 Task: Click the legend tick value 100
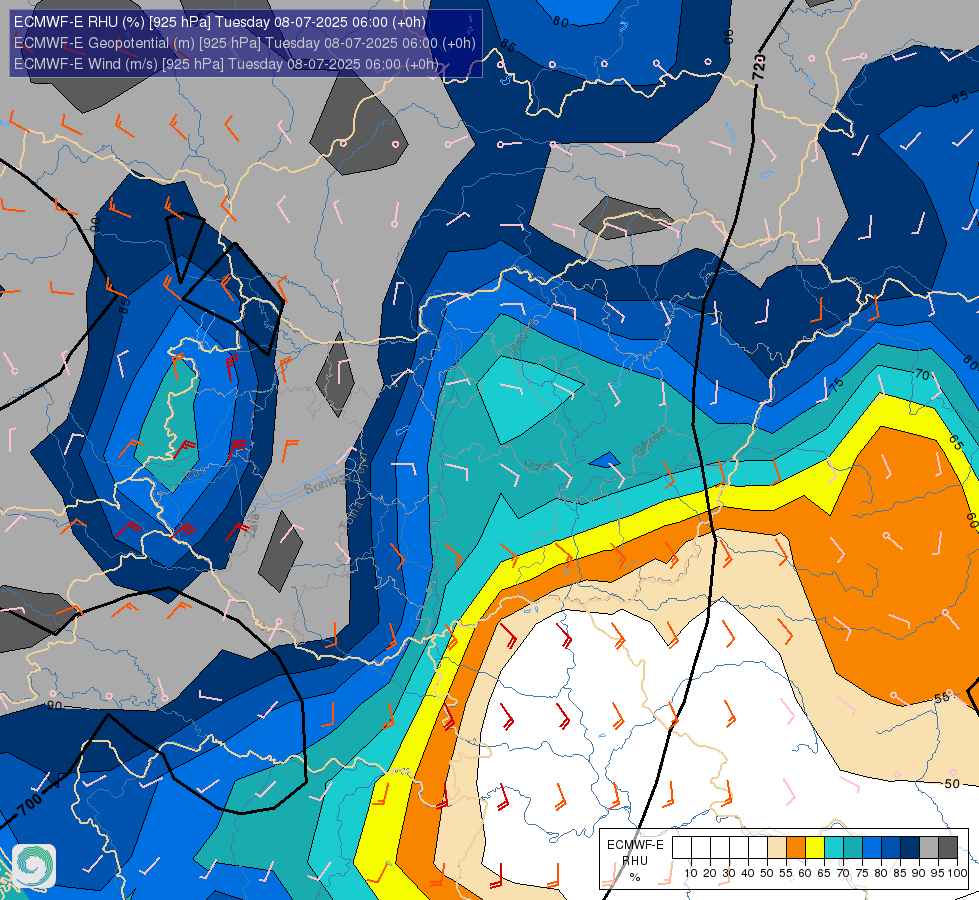coord(957,873)
